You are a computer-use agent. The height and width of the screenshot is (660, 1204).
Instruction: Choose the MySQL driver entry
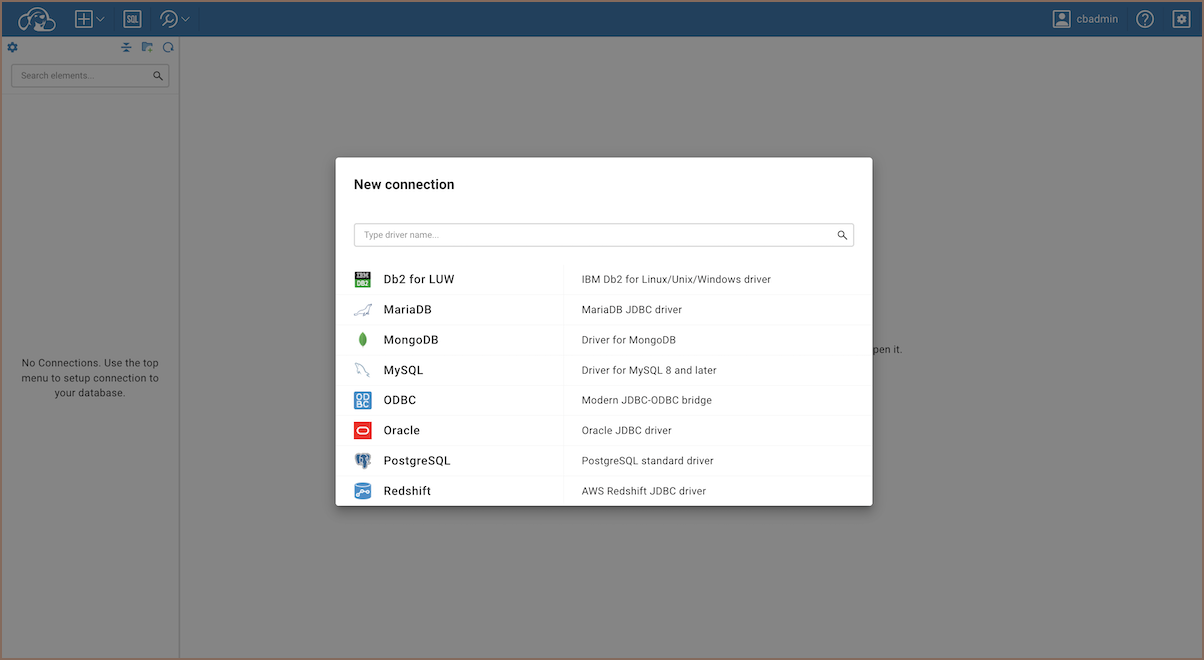tap(403, 370)
